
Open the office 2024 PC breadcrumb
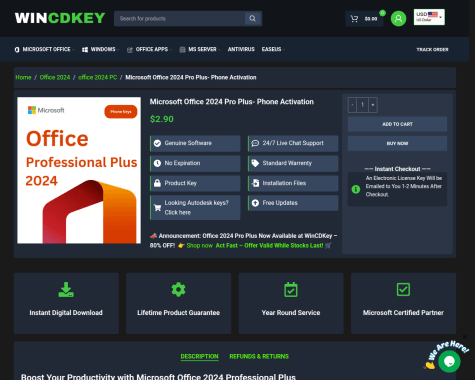pos(98,77)
